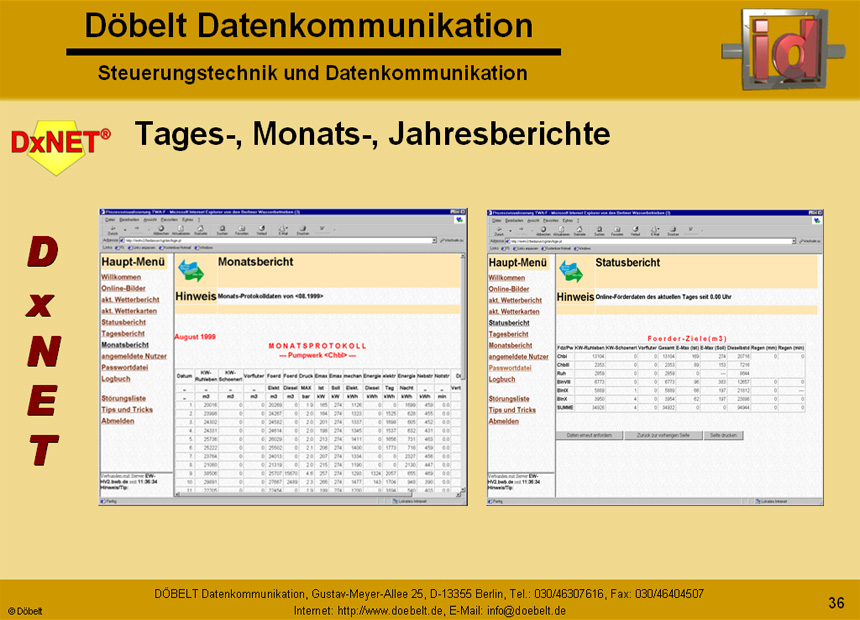This screenshot has height=620, width=860.
Task: Click Suchen search icon in Monatsbericht window
Action: 222,230
